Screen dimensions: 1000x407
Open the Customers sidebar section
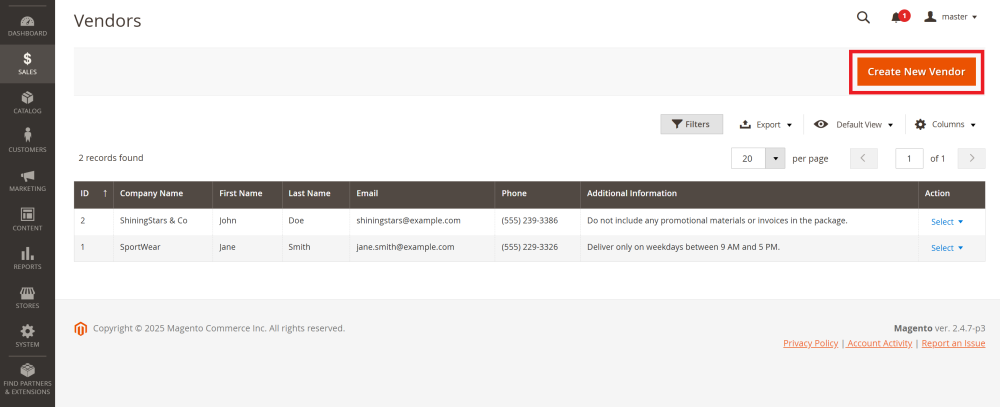click(x=27, y=142)
